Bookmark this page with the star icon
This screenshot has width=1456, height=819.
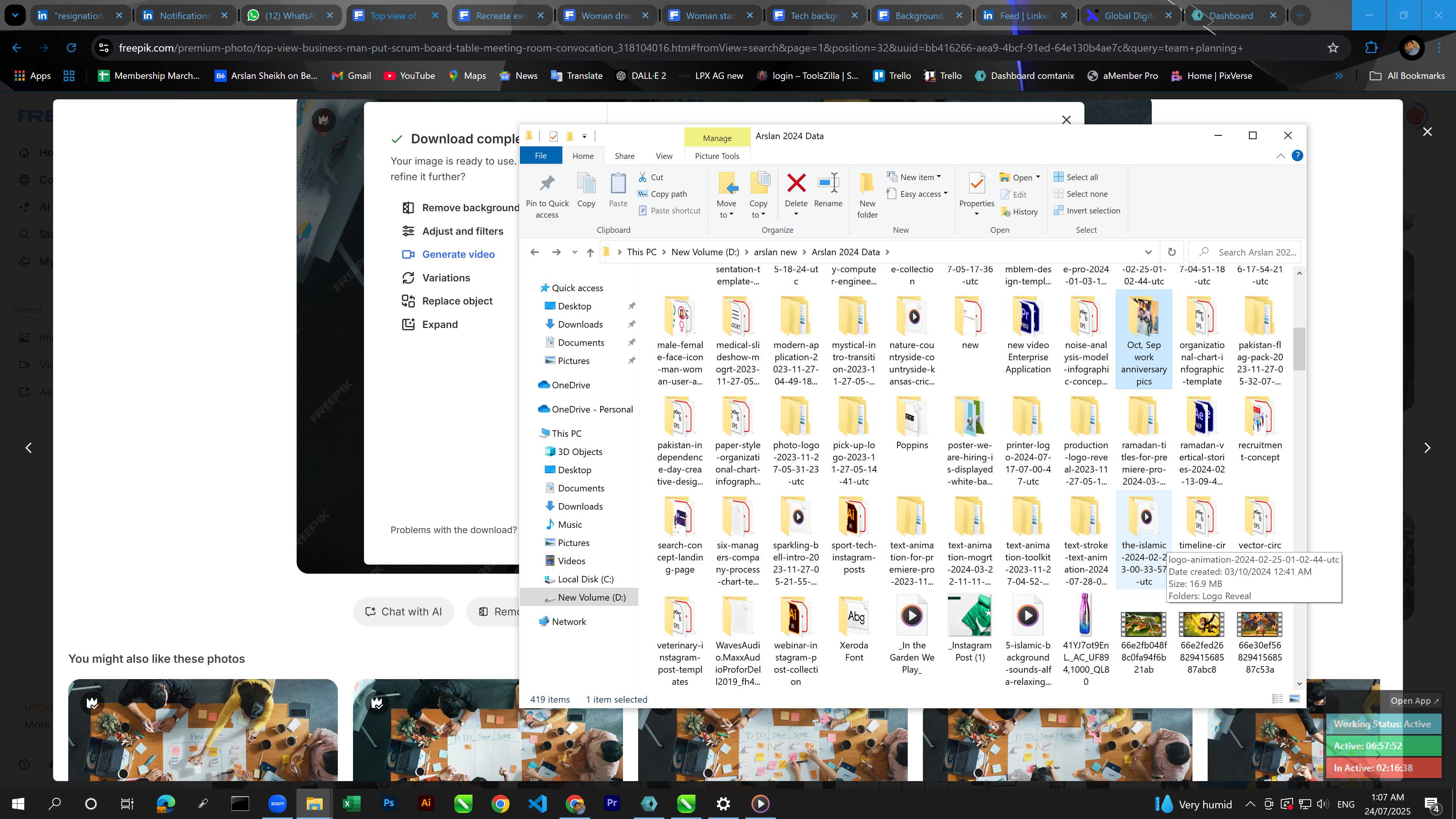1333,47
